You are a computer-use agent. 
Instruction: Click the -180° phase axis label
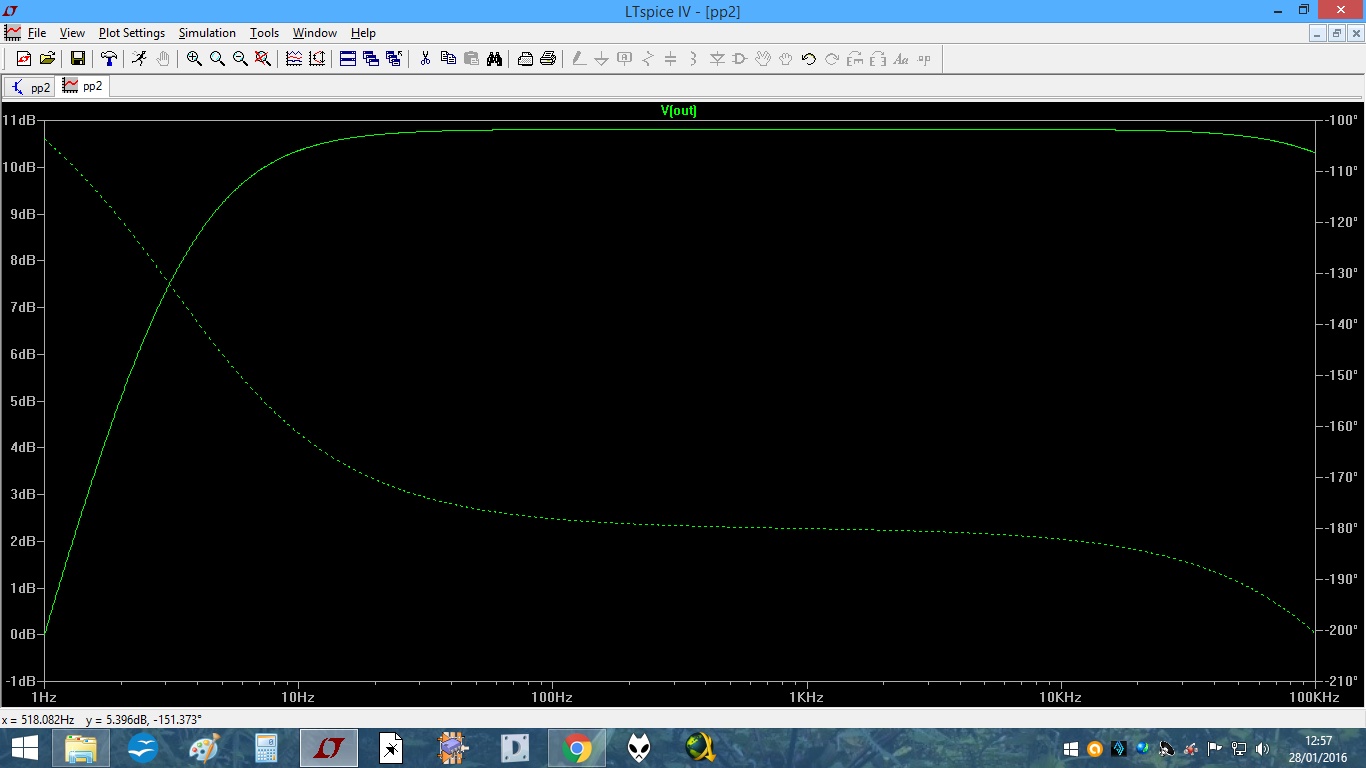click(1339, 528)
